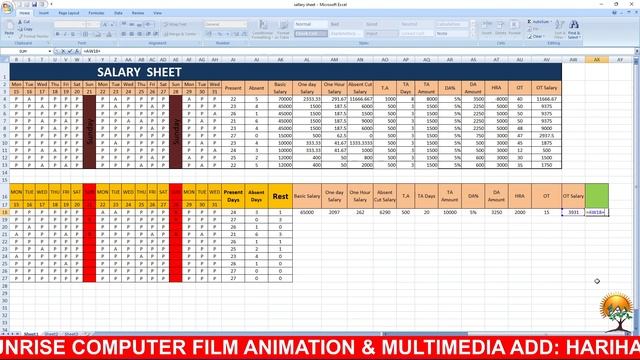Toggle Center horizontal alignment

[x=131, y=34]
